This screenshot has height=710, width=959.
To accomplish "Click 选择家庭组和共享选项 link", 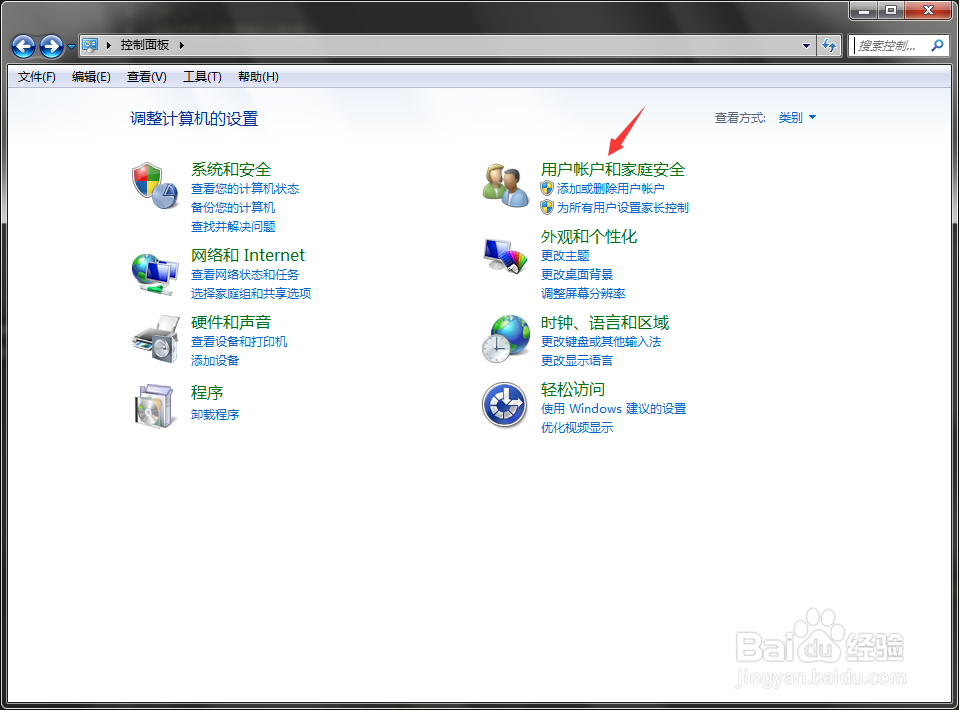I will click(251, 294).
